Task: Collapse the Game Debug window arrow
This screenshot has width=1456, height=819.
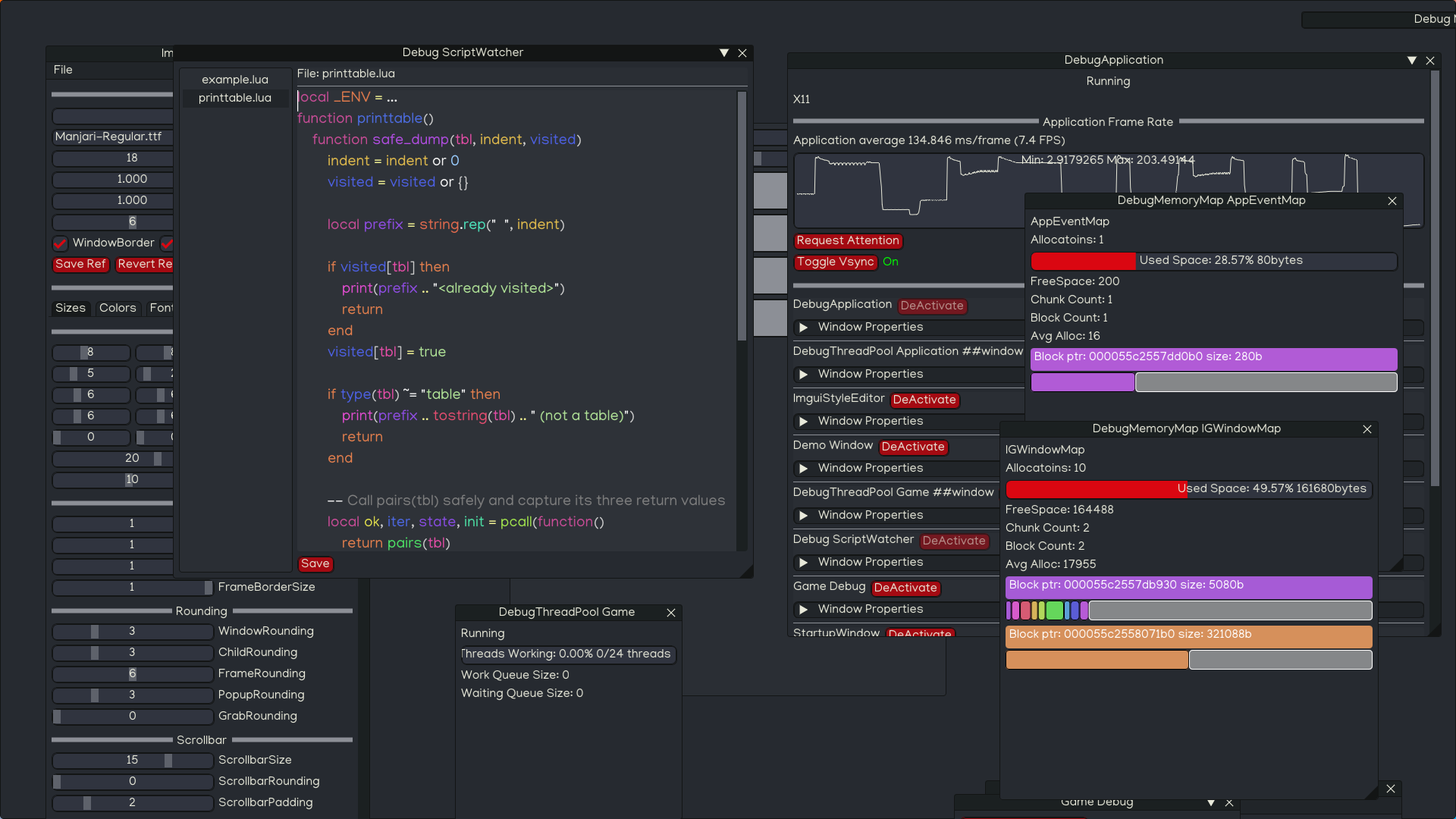Action: click(x=1211, y=802)
